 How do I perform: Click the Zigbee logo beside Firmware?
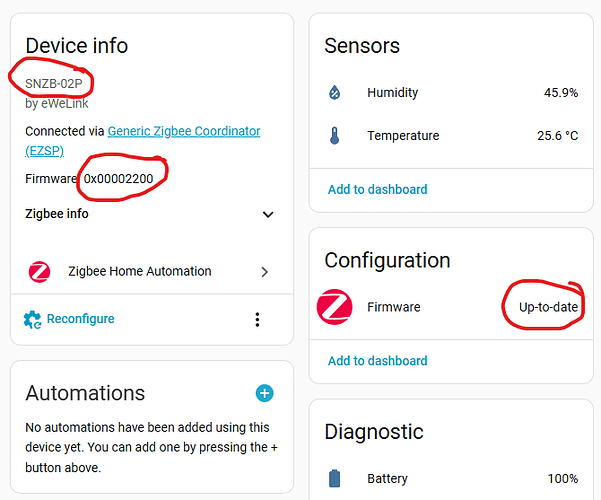pyautogui.click(x=335, y=307)
